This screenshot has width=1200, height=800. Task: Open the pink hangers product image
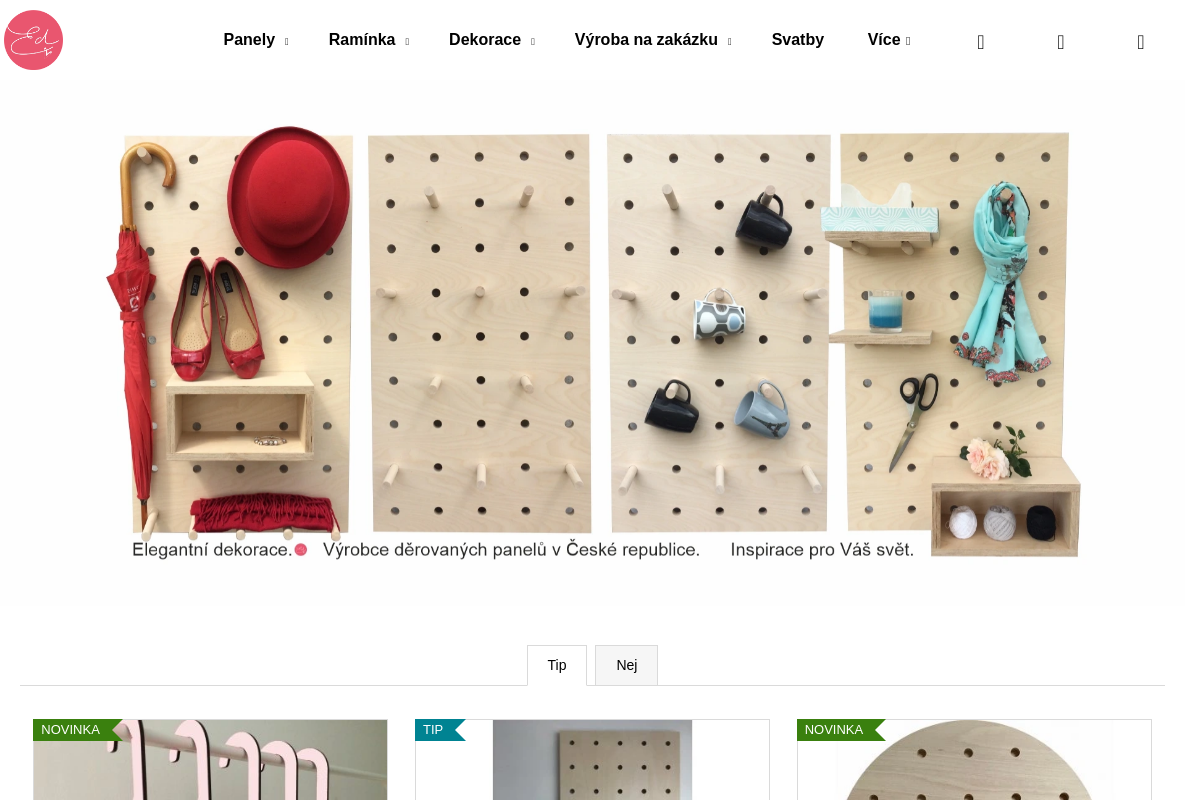click(210, 760)
